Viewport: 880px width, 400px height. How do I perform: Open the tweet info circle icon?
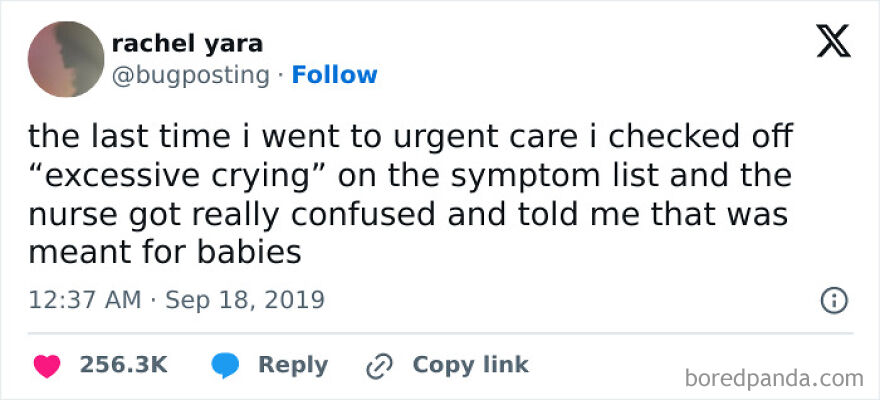coord(834,299)
